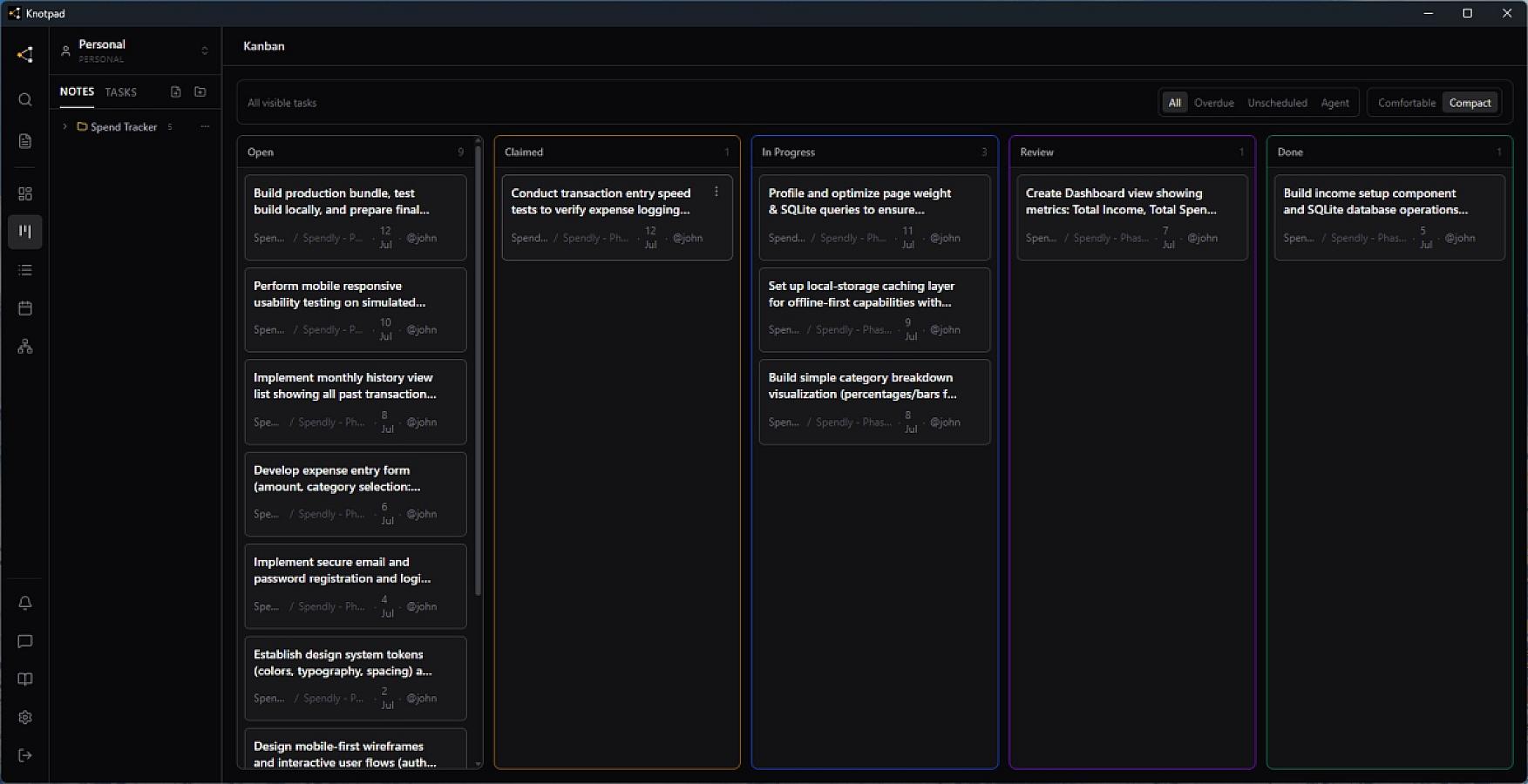
Task: Click the Review column header
Action: tap(1132, 152)
